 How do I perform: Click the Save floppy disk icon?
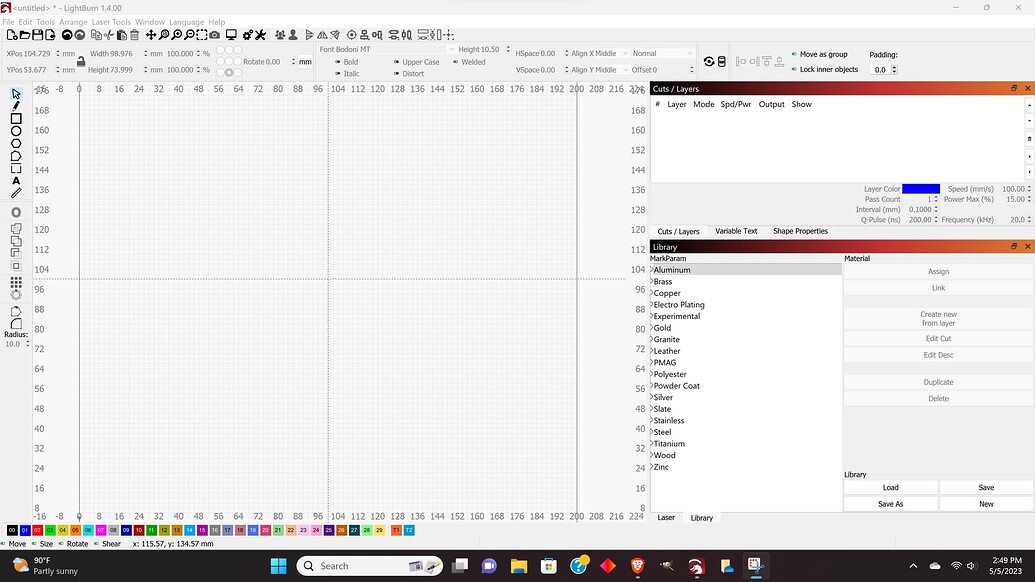pos(37,35)
